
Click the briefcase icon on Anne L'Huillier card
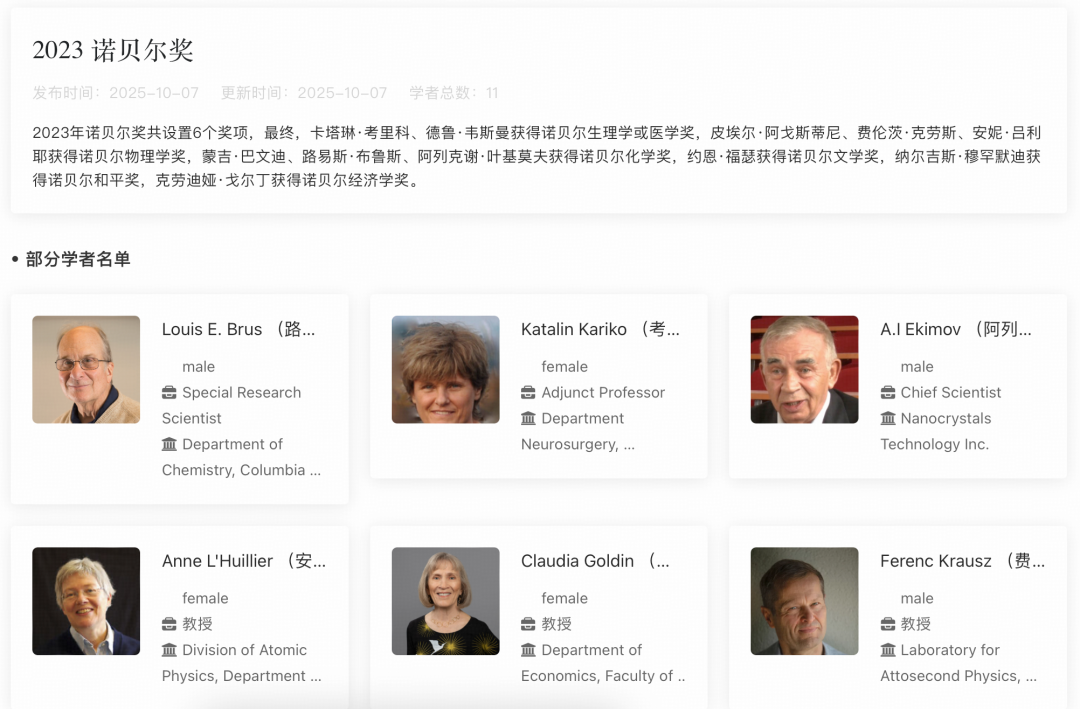tap(167, 624)
